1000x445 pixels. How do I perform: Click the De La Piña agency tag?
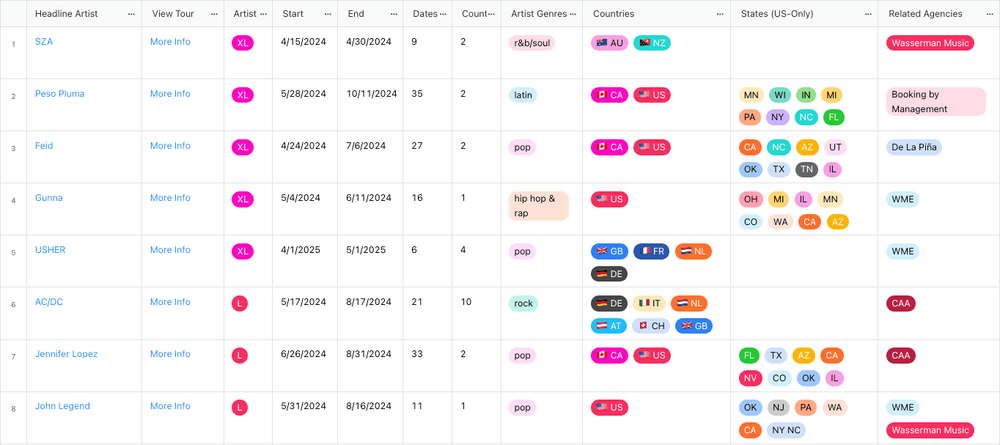coord(914,147)
